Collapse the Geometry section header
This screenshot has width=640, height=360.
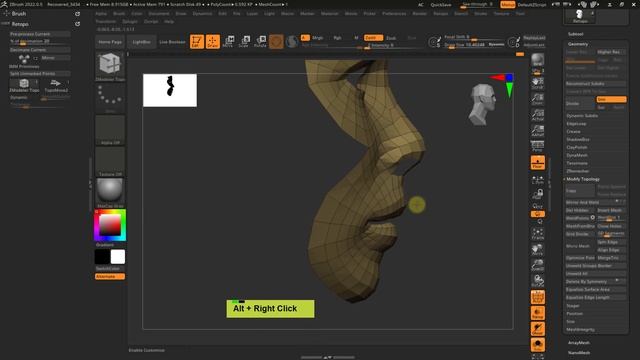pyautogui.click(x=578, y=44)
